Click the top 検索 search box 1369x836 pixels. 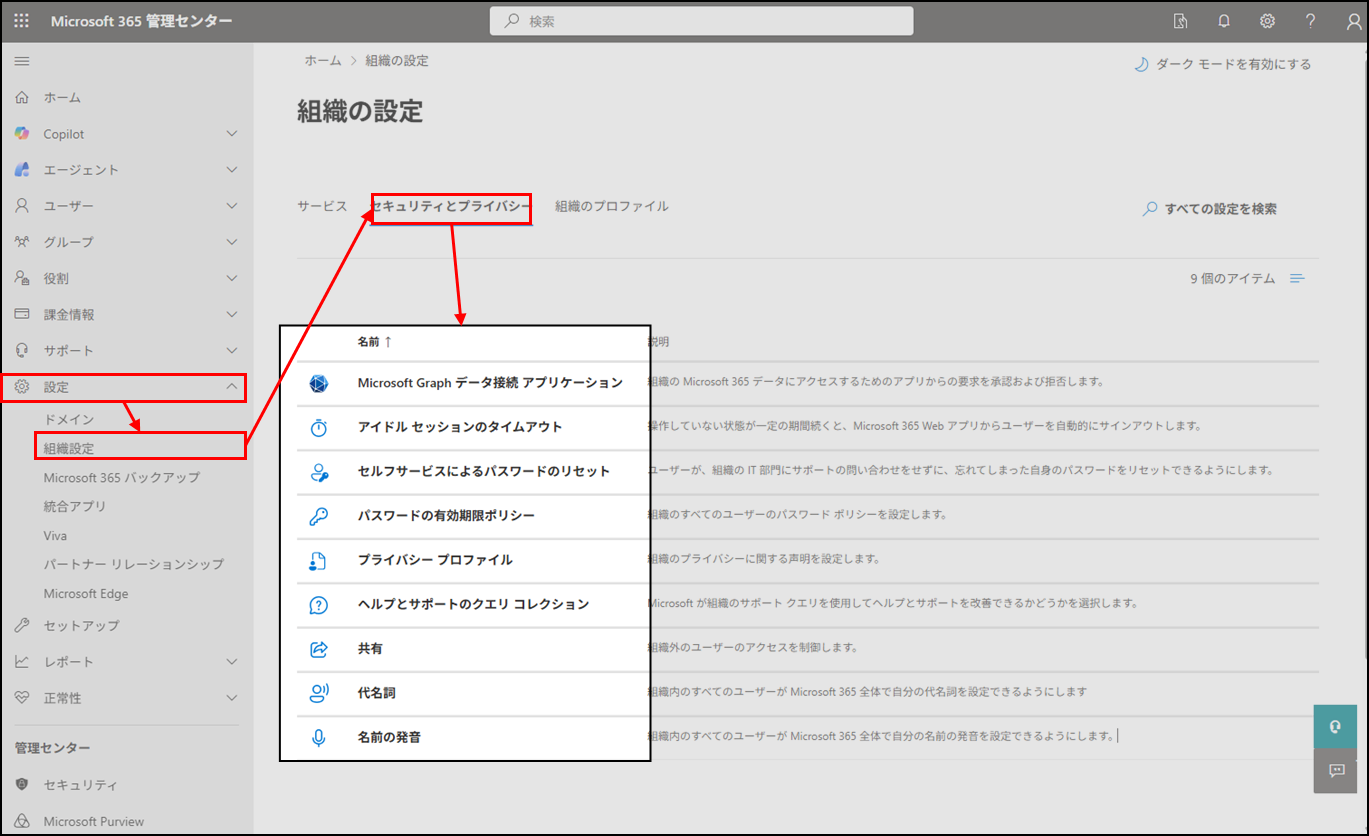(x=701, y=21)
